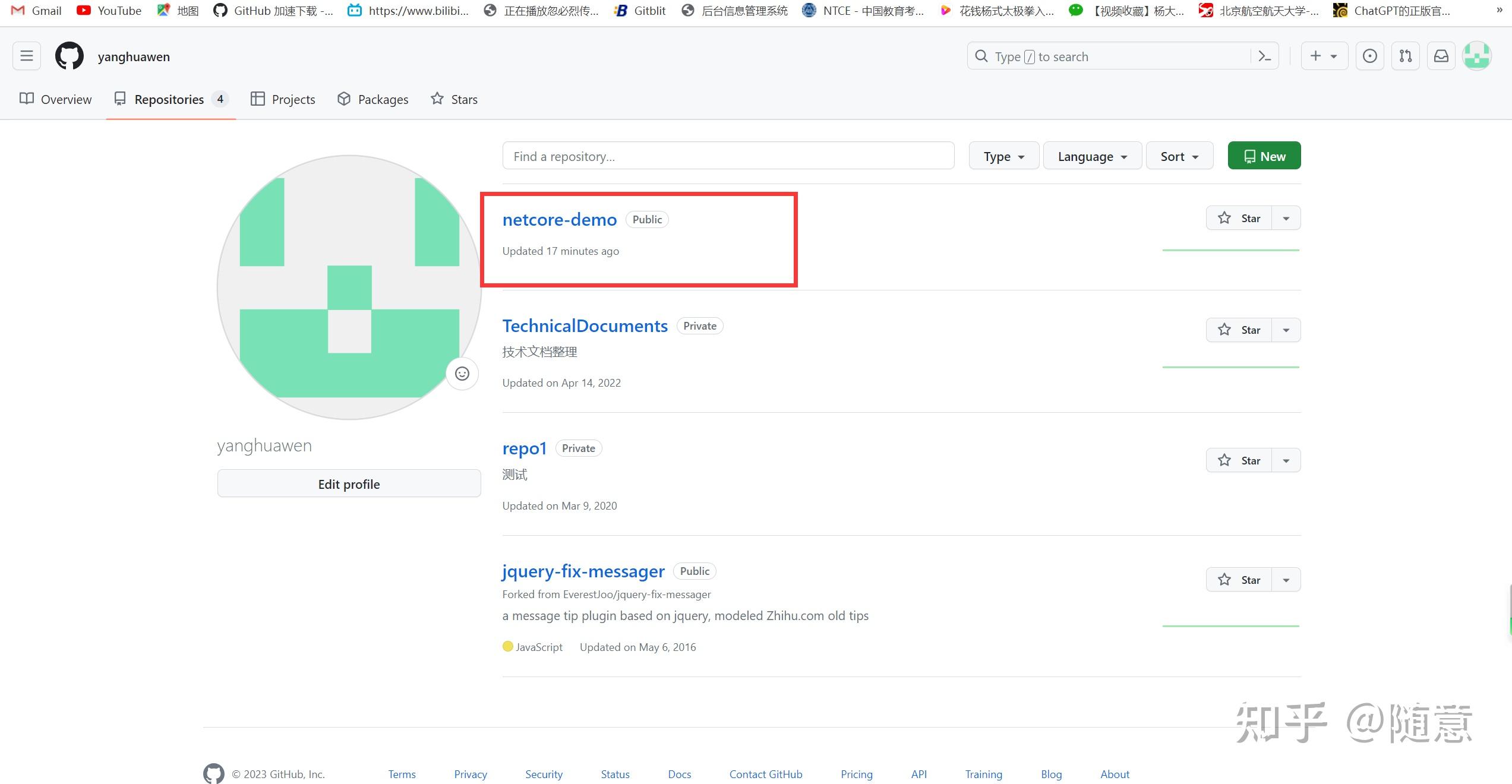This screenshot has width=1512, height=784.
Task: Click inside the Find a repository search field
Action: click(728, 156)
